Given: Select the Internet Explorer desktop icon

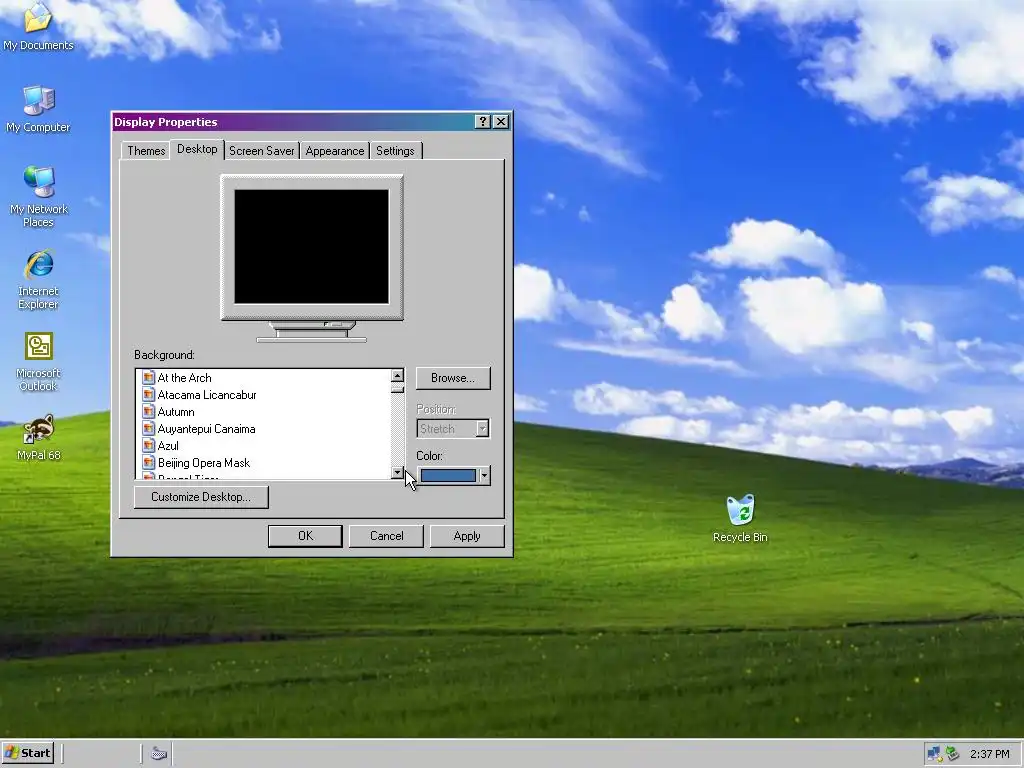Looking at the screenshot, I should point(39,279).
